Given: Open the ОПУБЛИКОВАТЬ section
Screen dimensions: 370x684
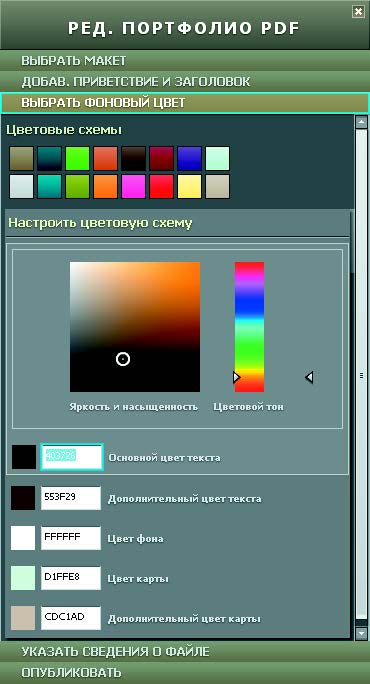Looking at the screenshot, I should point(185,672).
